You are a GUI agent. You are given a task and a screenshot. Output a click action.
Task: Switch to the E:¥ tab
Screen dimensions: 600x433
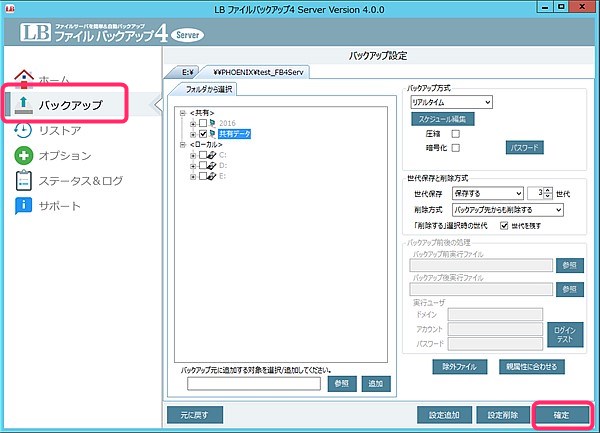coord(187,72)
